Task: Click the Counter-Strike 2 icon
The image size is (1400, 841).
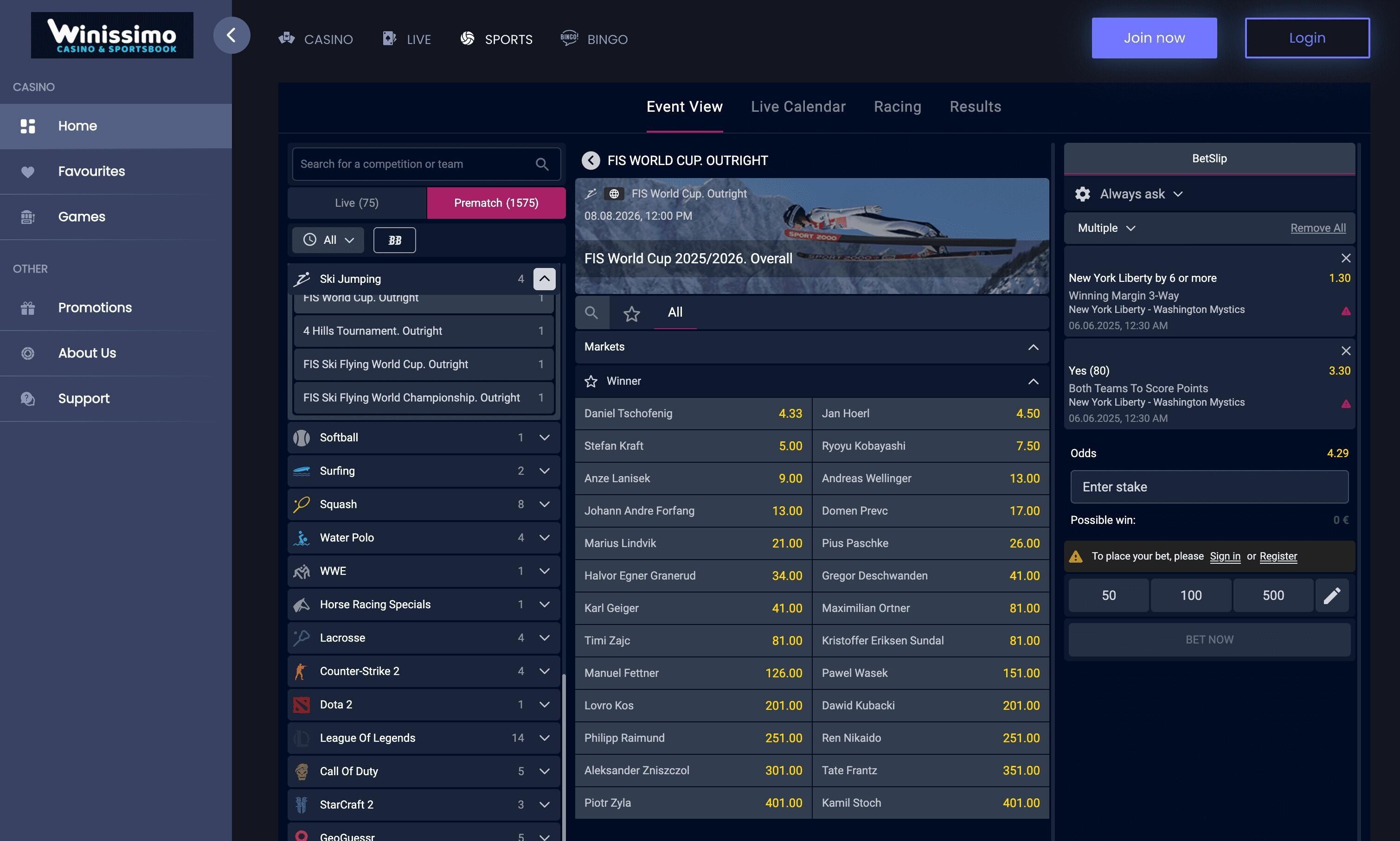Action: 301,672
